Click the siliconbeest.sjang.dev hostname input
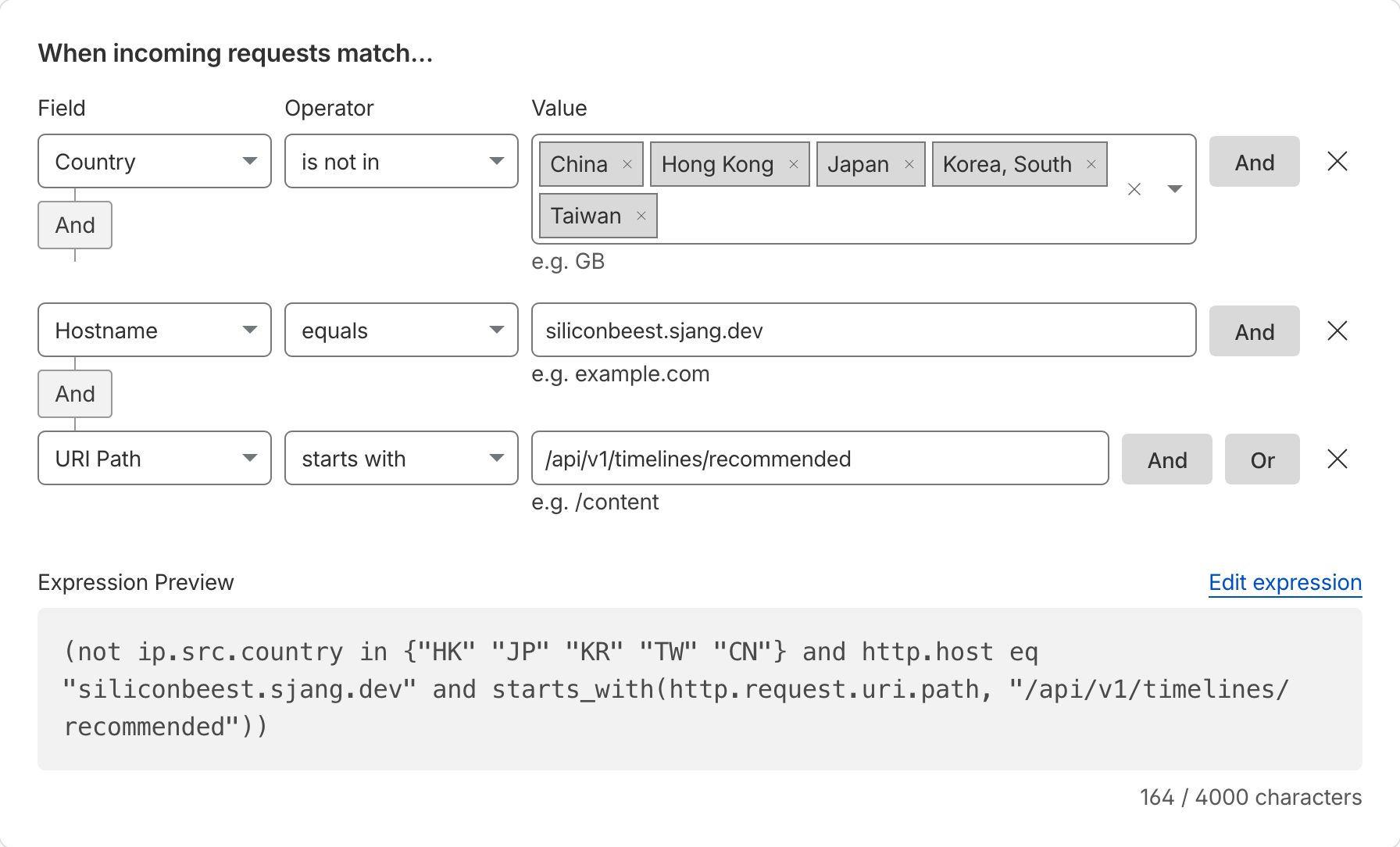1400x847 pixels. click(x=864, y=330)
